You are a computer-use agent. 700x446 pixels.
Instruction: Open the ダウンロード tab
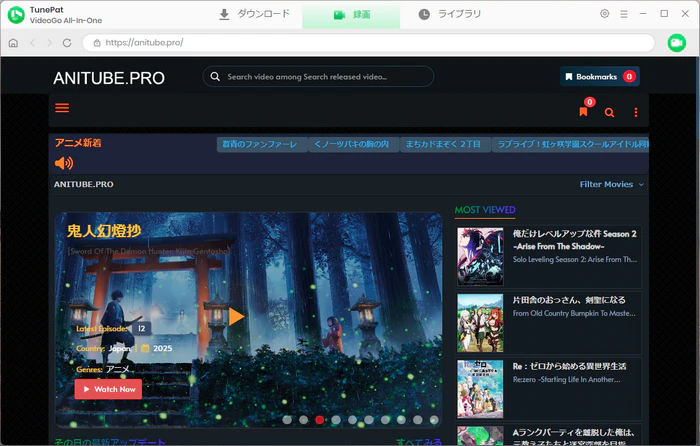[x=254, y=14]
